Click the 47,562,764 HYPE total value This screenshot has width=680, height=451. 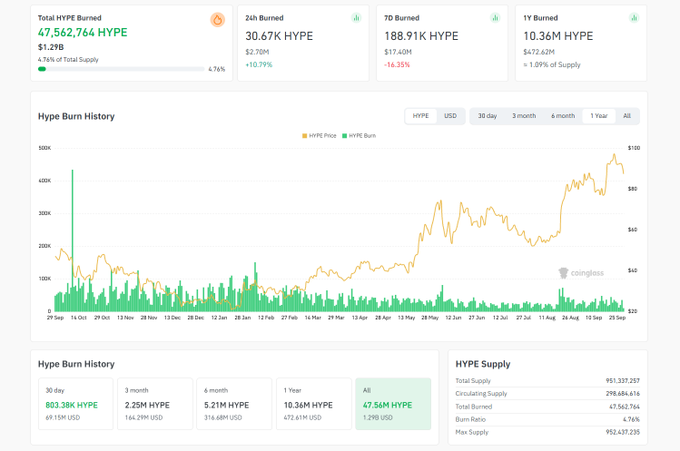[82, 33]
